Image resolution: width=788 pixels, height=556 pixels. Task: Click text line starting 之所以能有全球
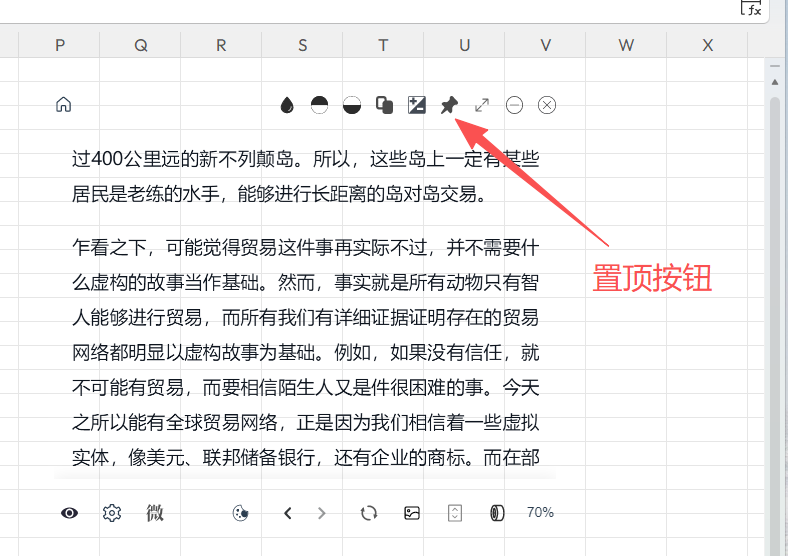[x=306, y=422]
